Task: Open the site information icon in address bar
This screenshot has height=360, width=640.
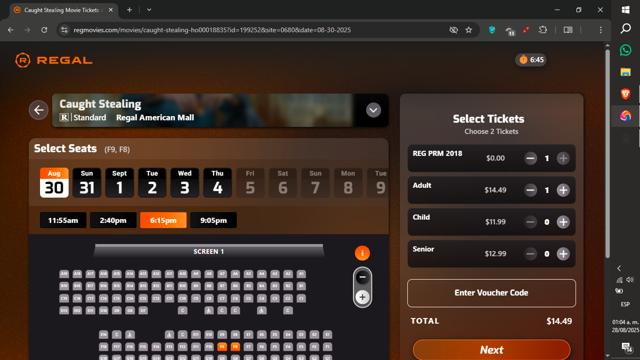Action: pos(64,30)
